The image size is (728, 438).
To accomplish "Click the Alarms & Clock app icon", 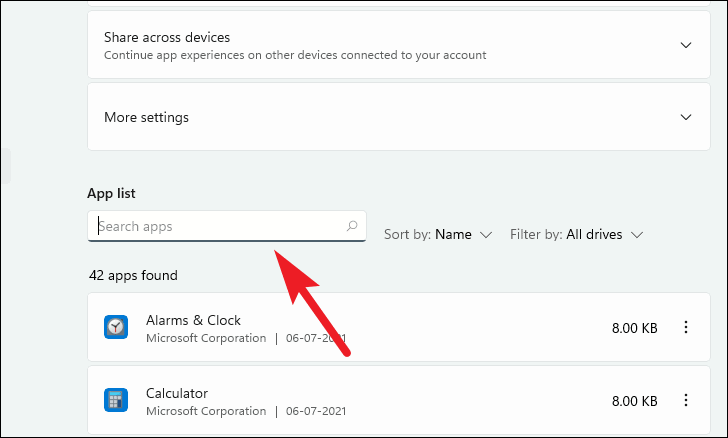I will tap(116, 327).
